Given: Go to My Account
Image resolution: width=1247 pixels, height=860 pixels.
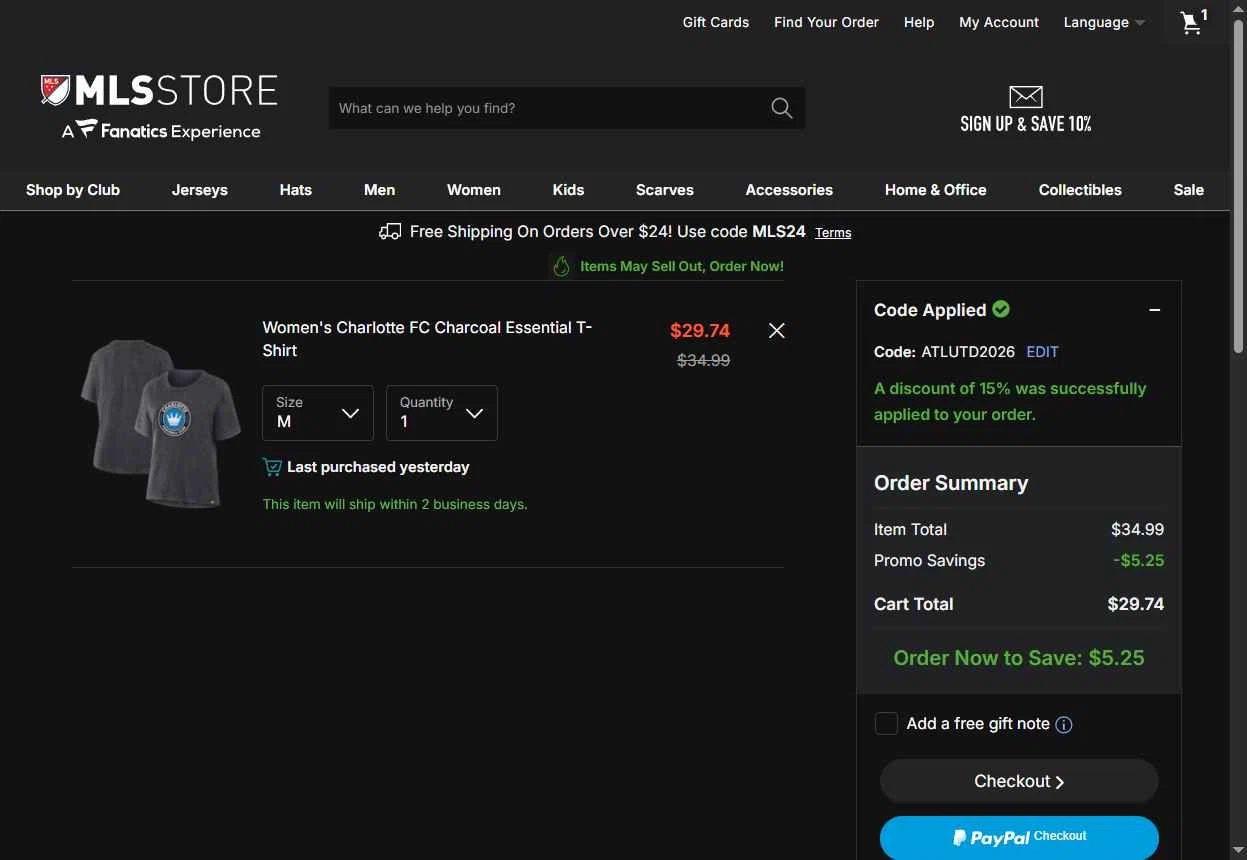Looking at the screenshot, I should pos(999,22).
